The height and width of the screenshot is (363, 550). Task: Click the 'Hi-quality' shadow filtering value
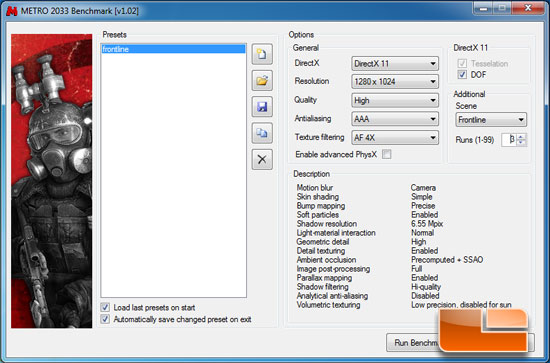pyautogui.click(x=426, y=287)
